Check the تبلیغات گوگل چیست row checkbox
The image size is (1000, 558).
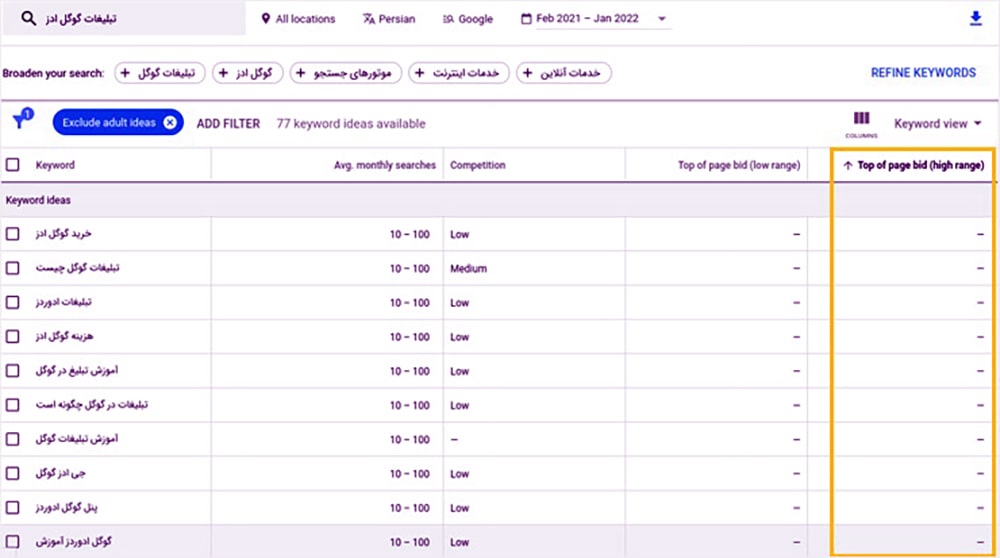point(13,268)
